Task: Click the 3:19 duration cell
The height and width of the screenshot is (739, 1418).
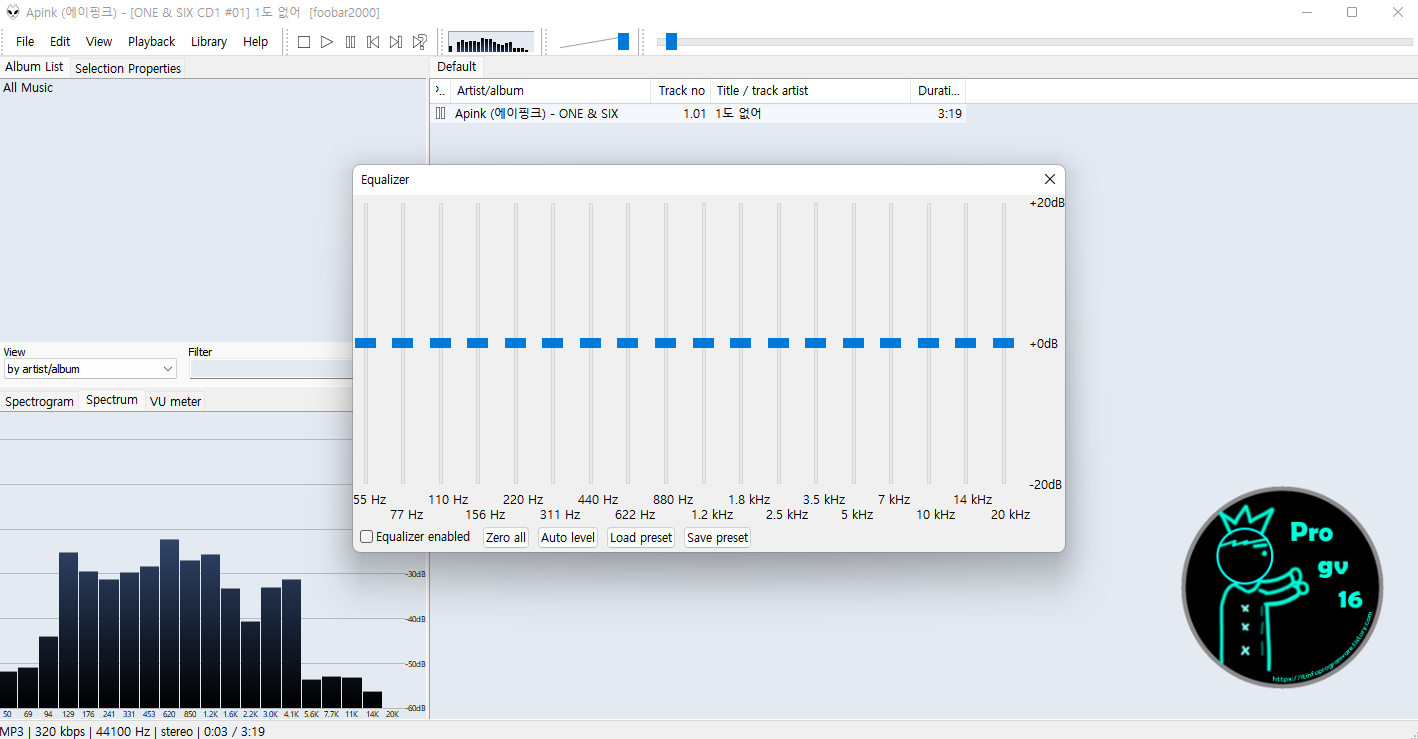Action: [950, 114]
